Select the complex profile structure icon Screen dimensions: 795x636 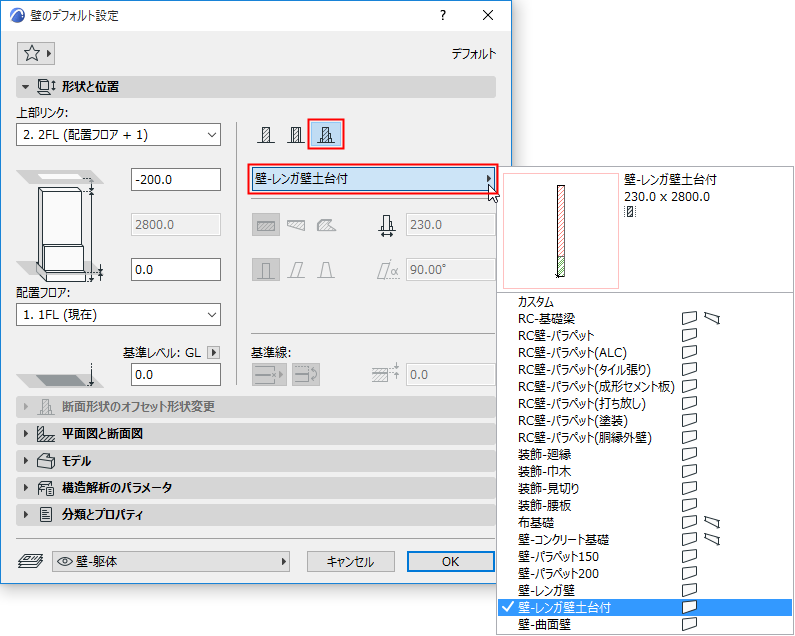326,134
